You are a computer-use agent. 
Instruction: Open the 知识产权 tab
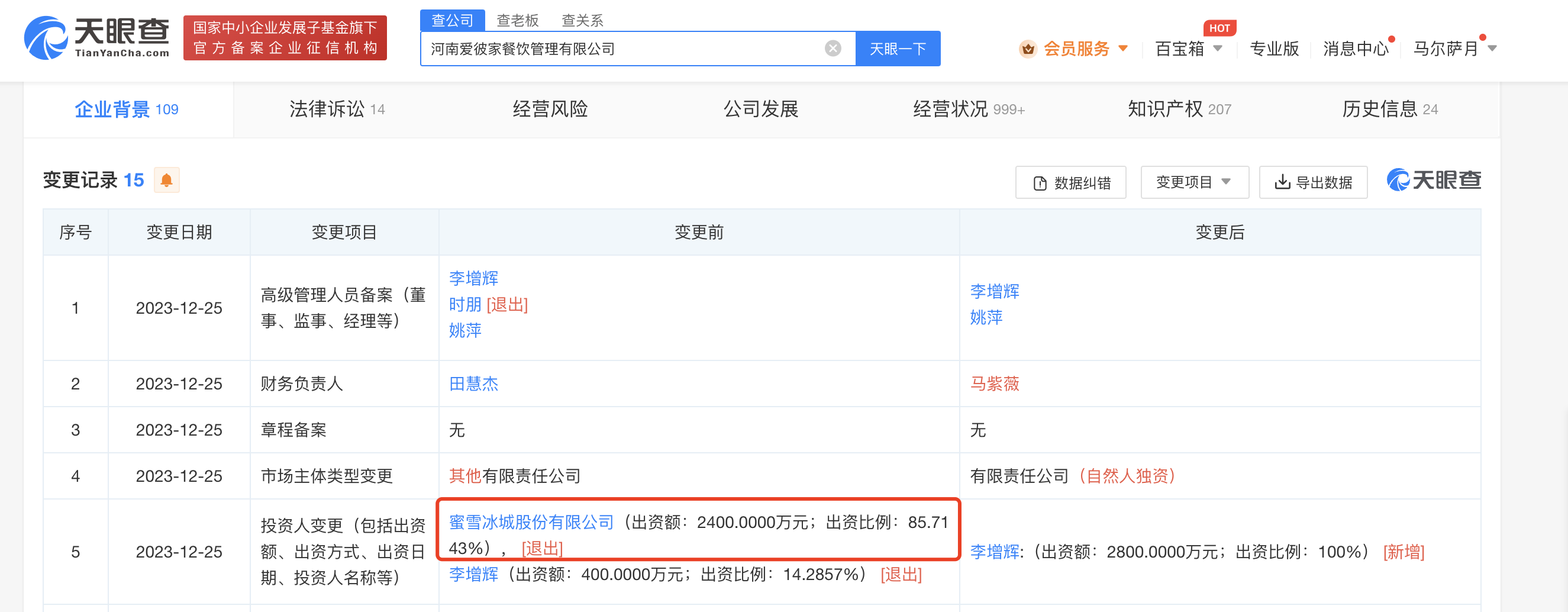click(1179, 109)
